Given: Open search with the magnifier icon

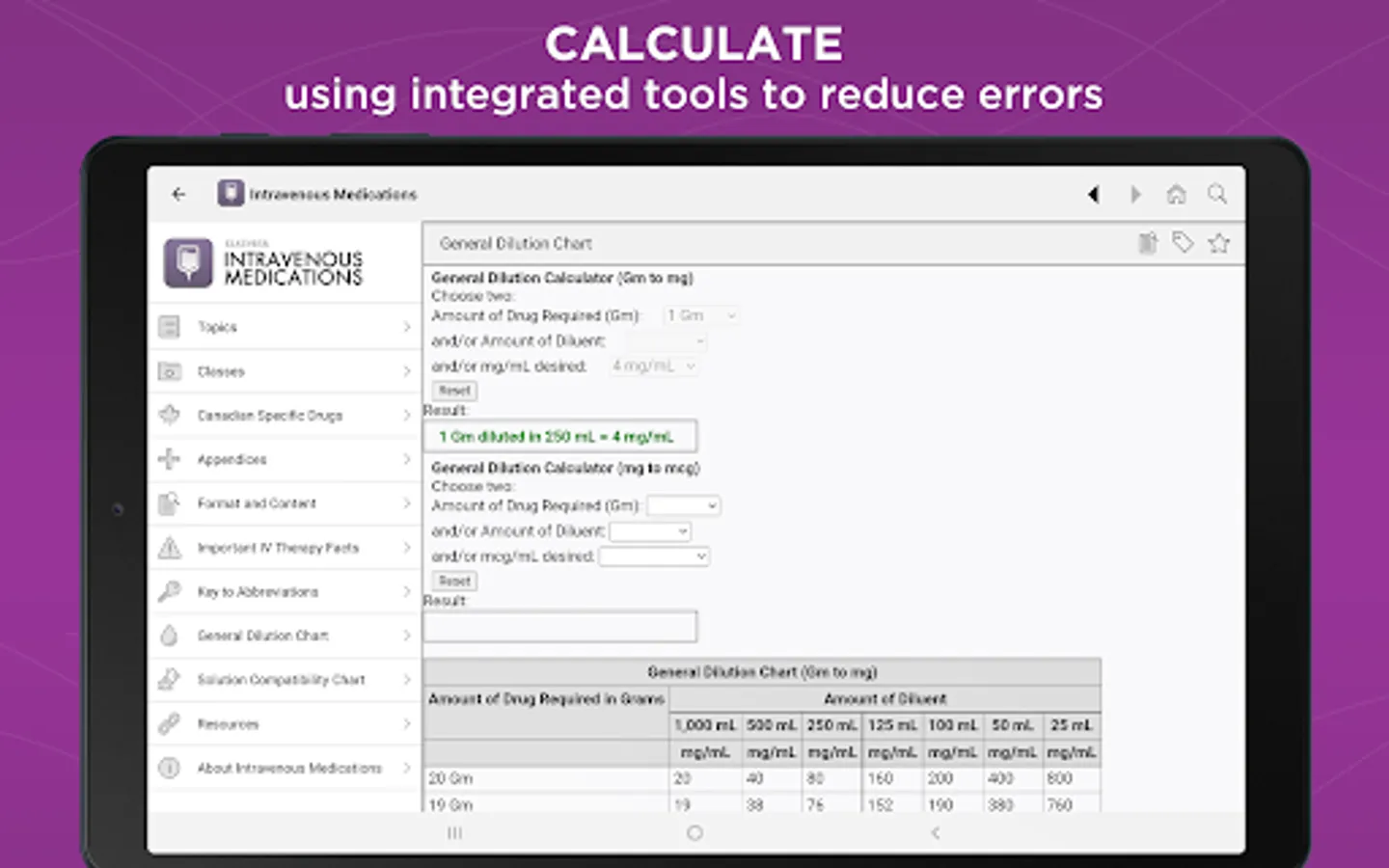Looking at the screenshot, I should pyautogui.click(x=1217, y=194).
